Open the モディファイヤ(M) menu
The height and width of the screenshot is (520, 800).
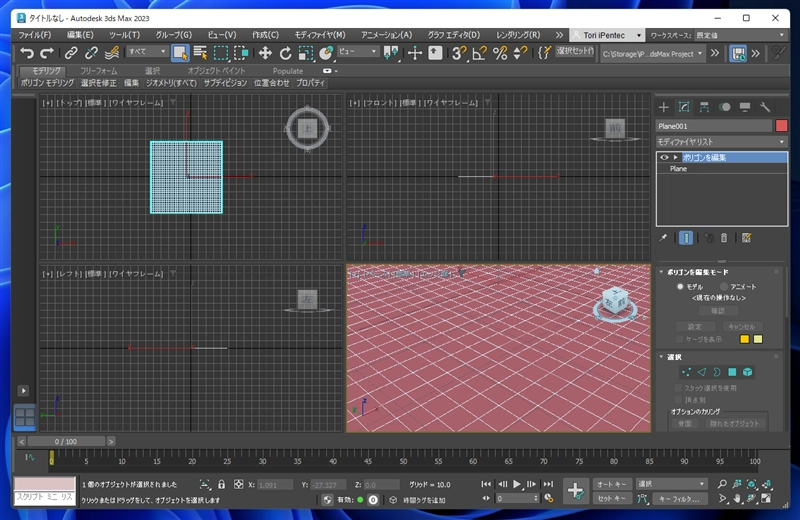(320, 35)
